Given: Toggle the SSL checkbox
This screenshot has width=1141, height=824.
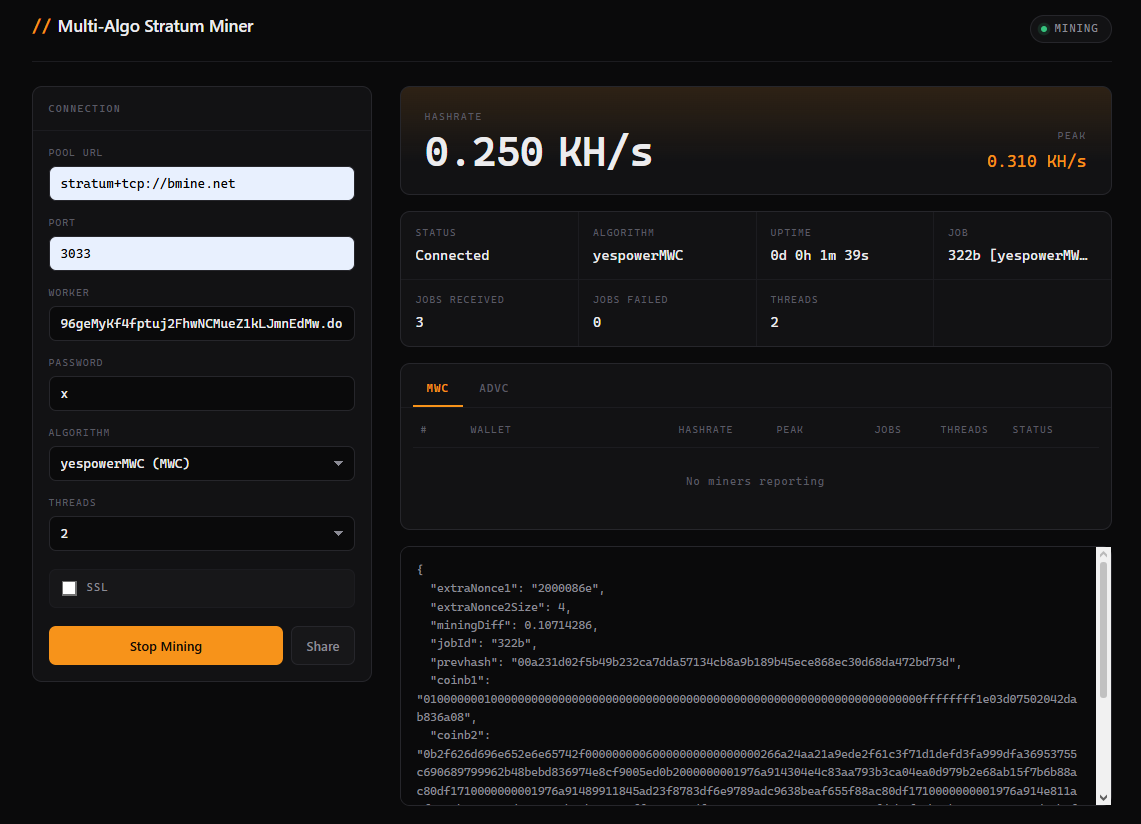Looking at the screenshot, I should coord(69,588).
